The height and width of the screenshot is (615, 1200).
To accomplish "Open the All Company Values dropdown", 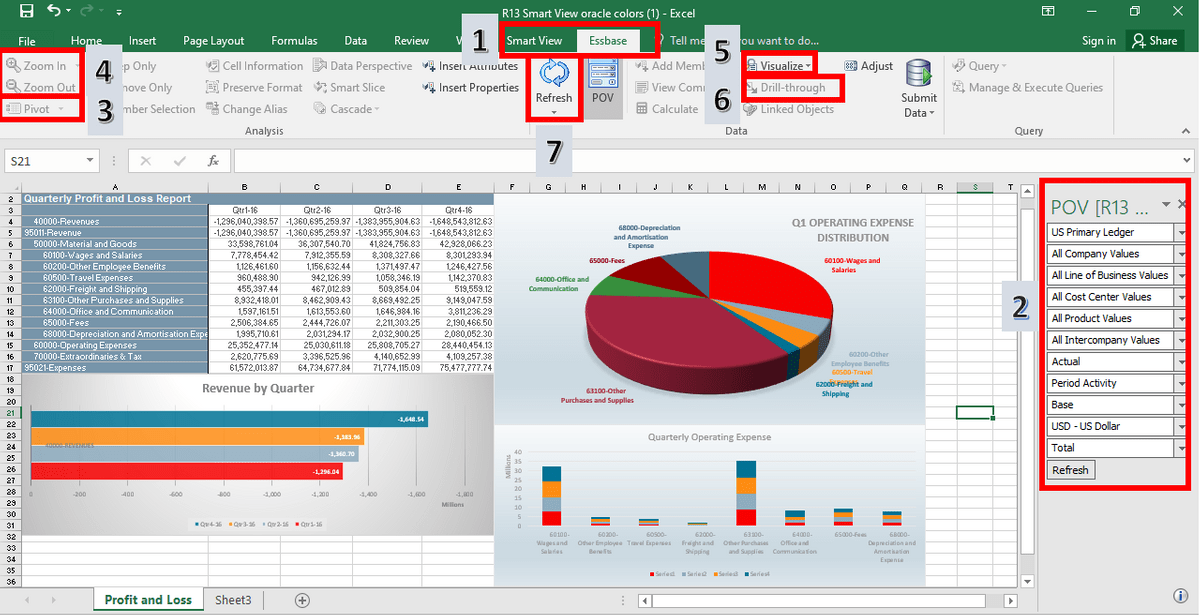I will coord(1182,254).
